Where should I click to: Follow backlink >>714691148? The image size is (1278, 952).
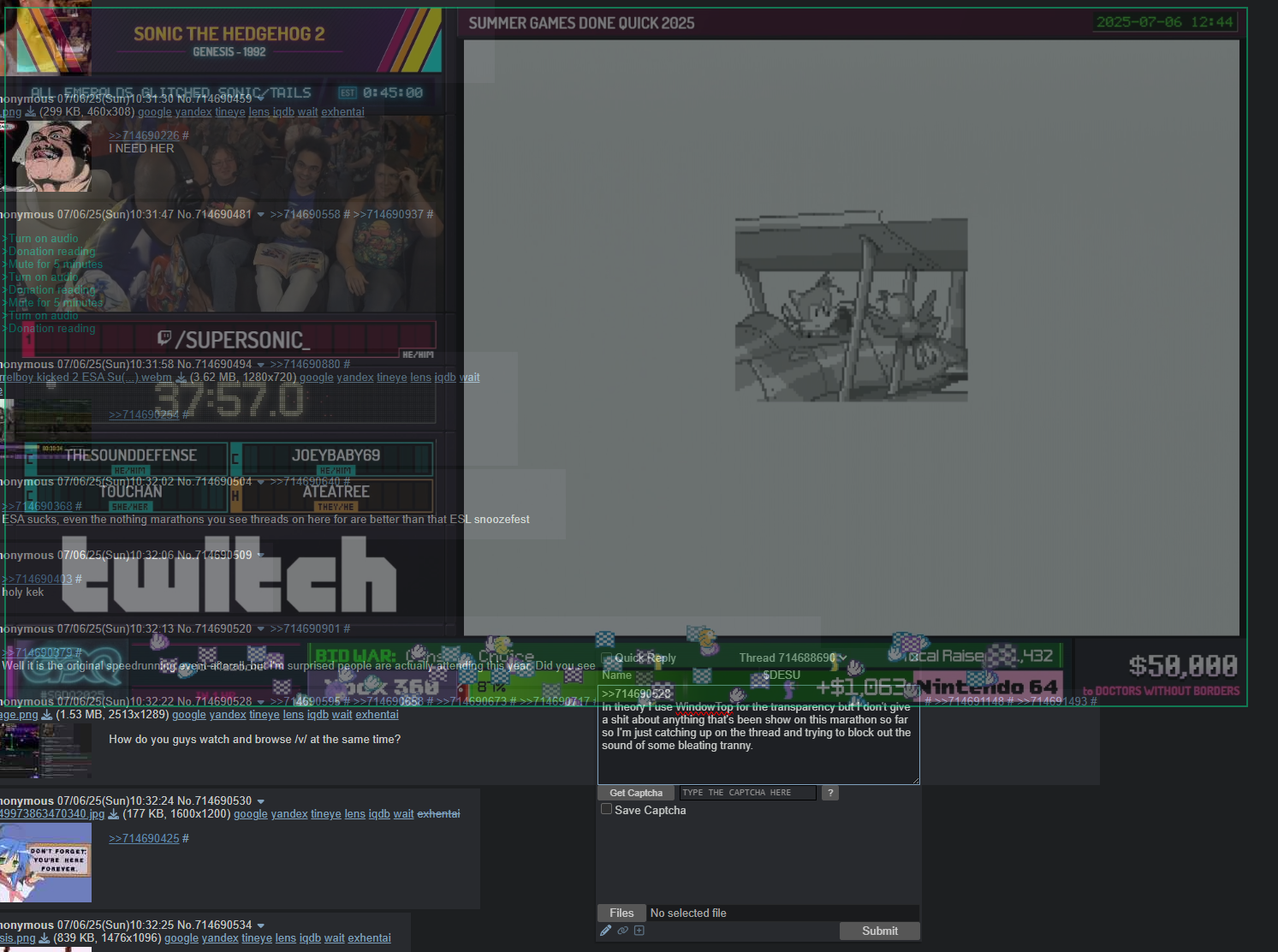click(969, 701)
